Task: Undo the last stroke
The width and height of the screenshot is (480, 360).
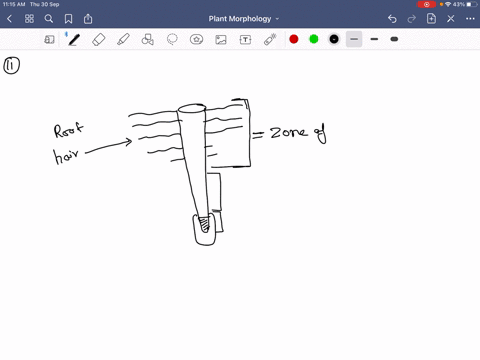Action: click(x=392, y=19)
